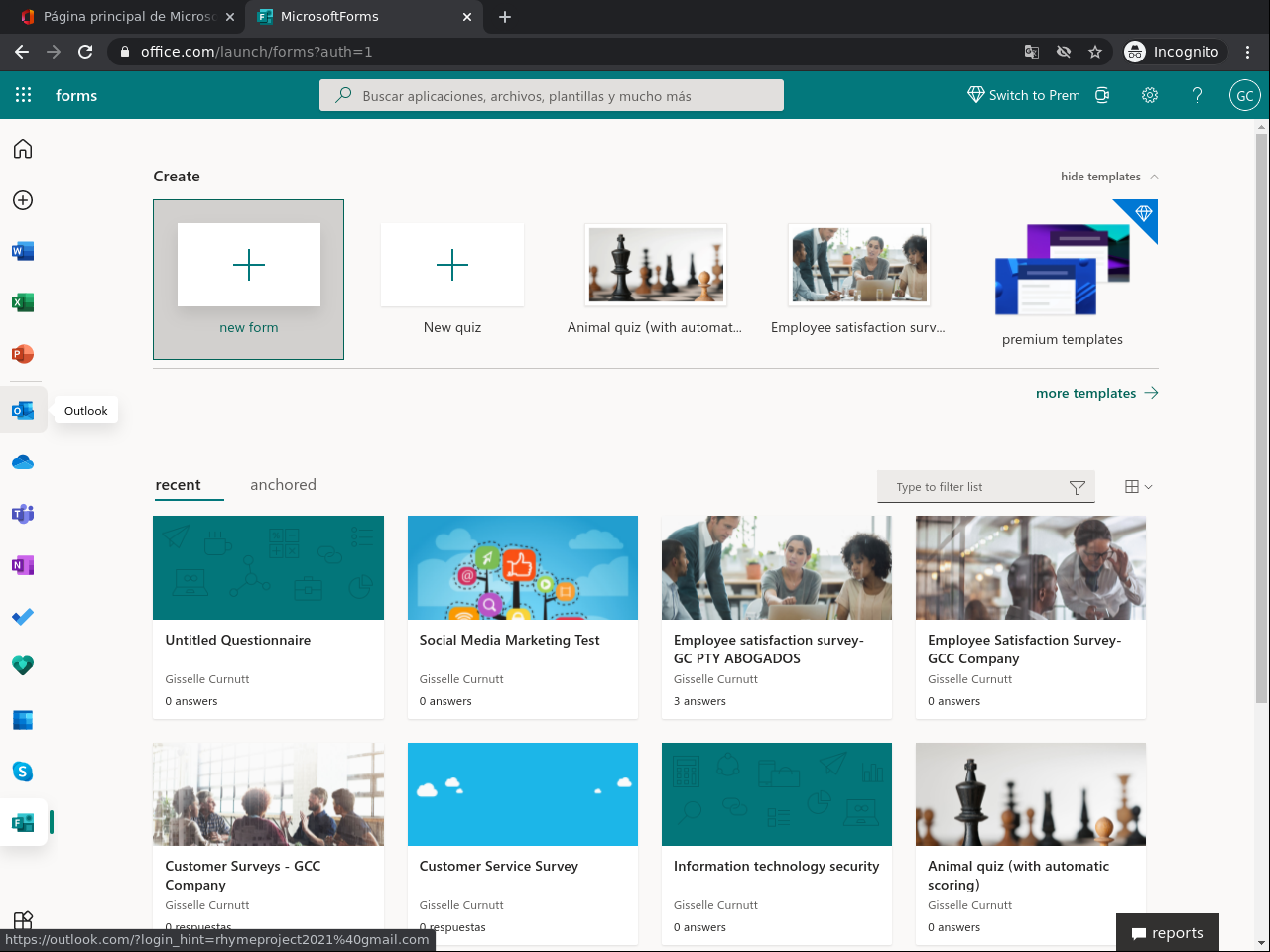Close the MicrosoftForms browser tab
The height and width of the screenshot is (952, 1270).
pyautogui.click(x=467, y=17)
